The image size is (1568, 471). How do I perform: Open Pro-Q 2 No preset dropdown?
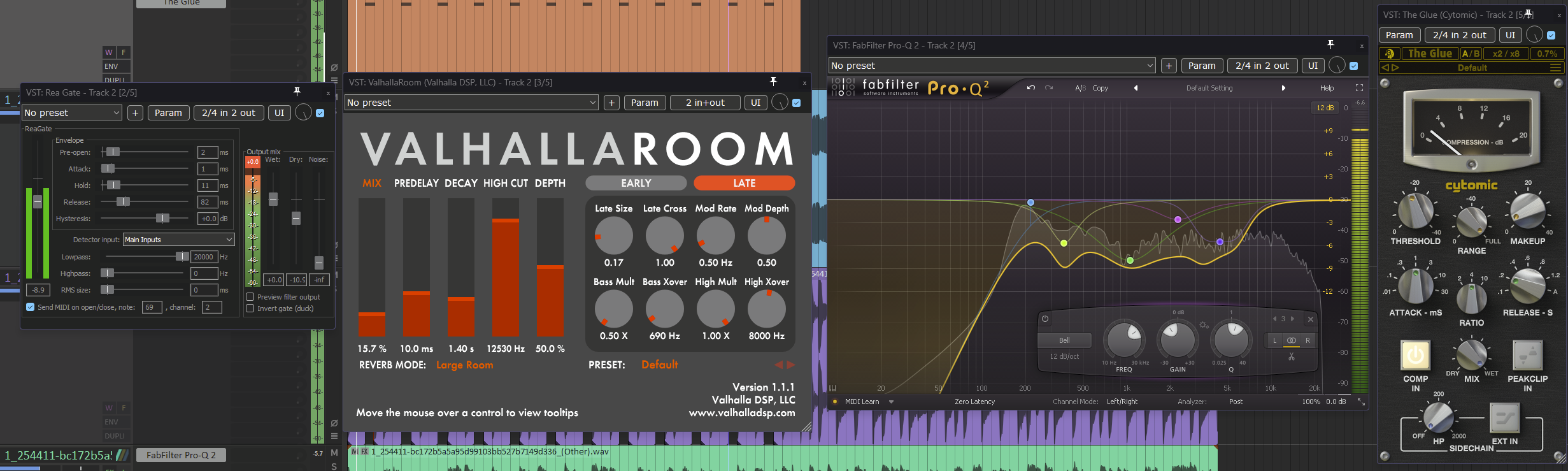click(x=992, y=66)
